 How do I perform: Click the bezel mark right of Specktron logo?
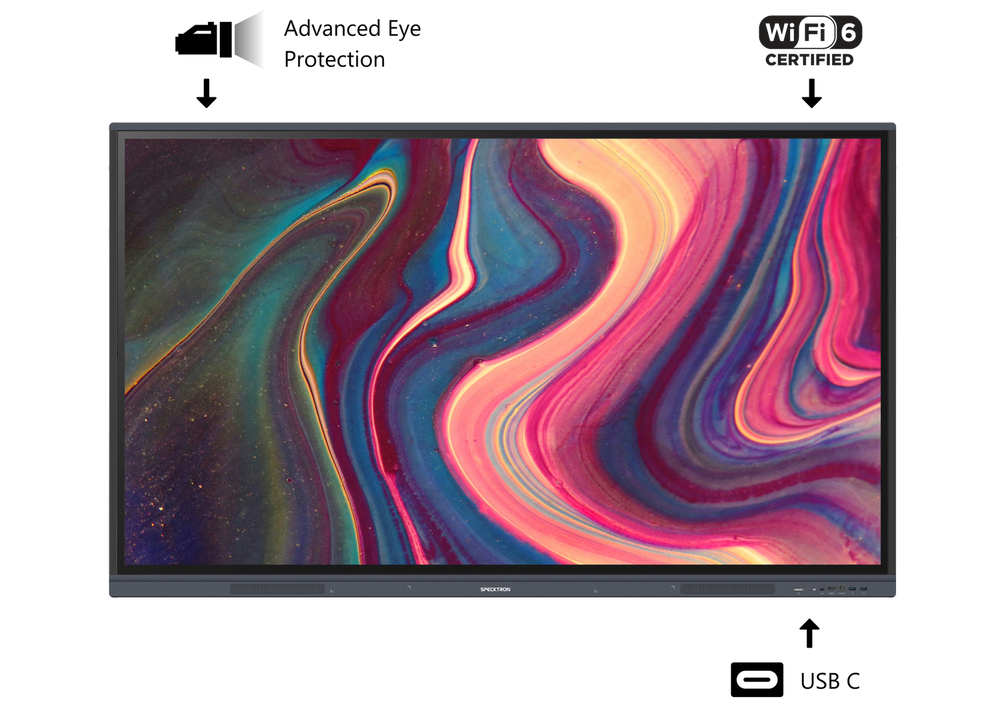click(x=596, y=590)
